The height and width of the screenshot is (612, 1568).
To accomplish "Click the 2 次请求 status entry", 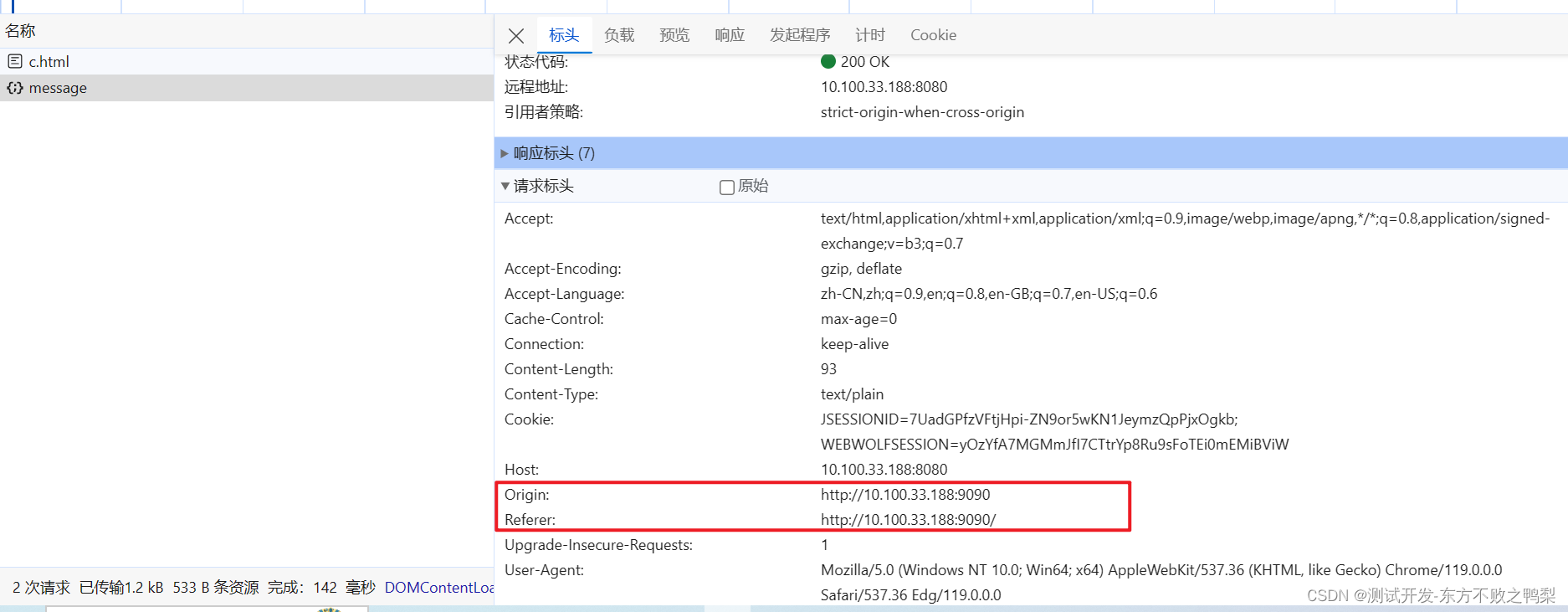I will pyautogui.click(x=41, y=588).
